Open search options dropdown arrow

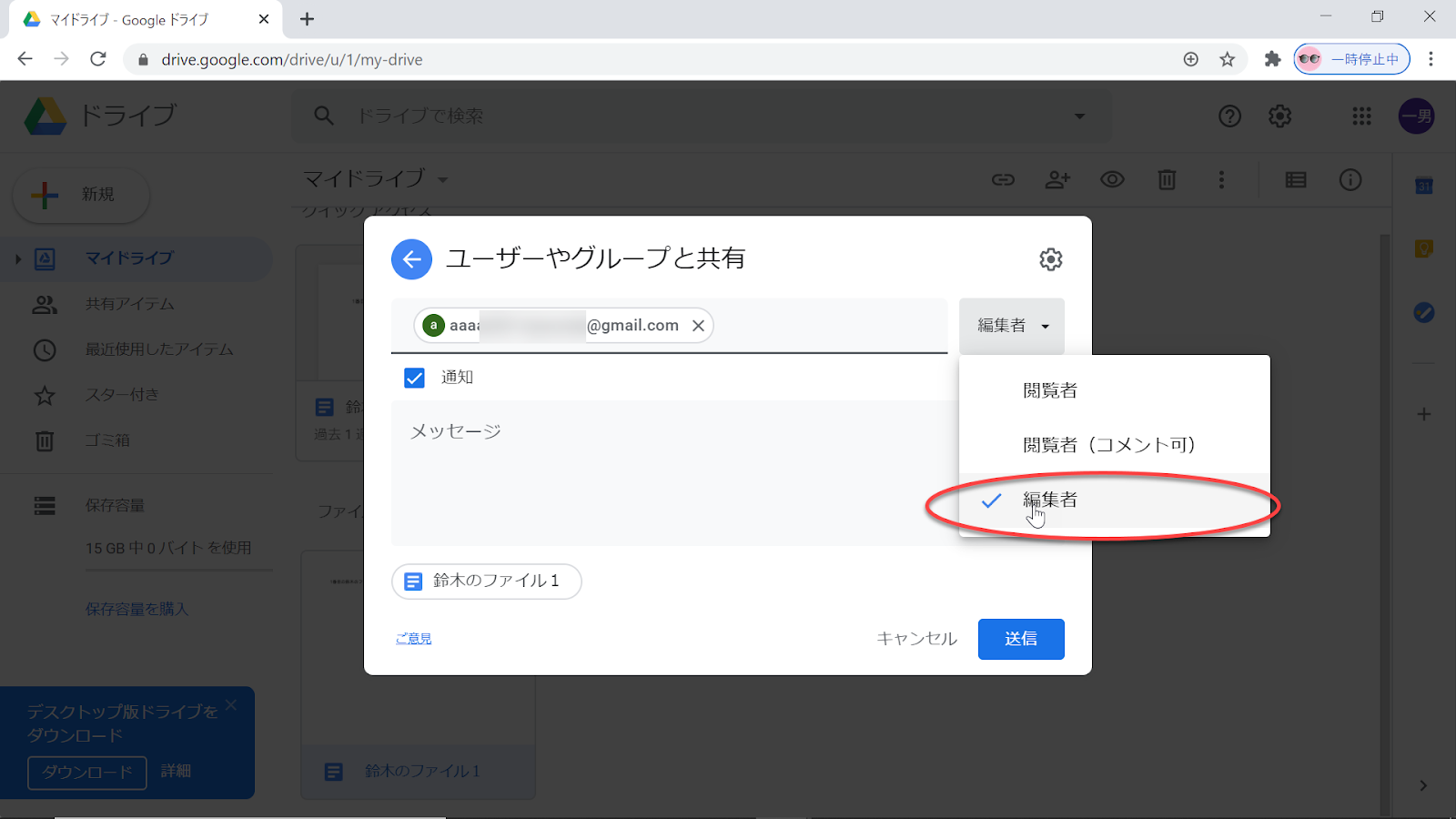[1079, 116]
